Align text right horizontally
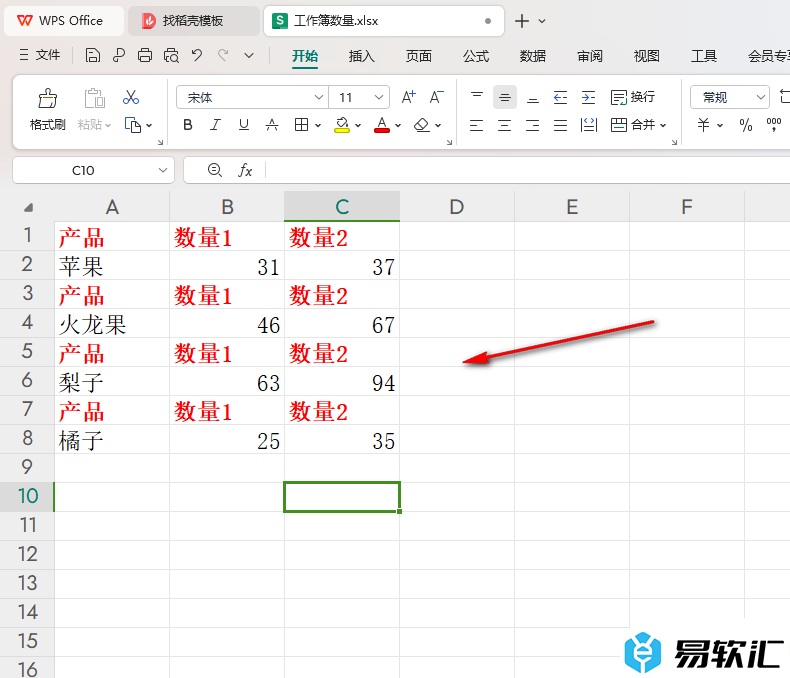This screenshot has width=790, height=678. coord(533,125)
